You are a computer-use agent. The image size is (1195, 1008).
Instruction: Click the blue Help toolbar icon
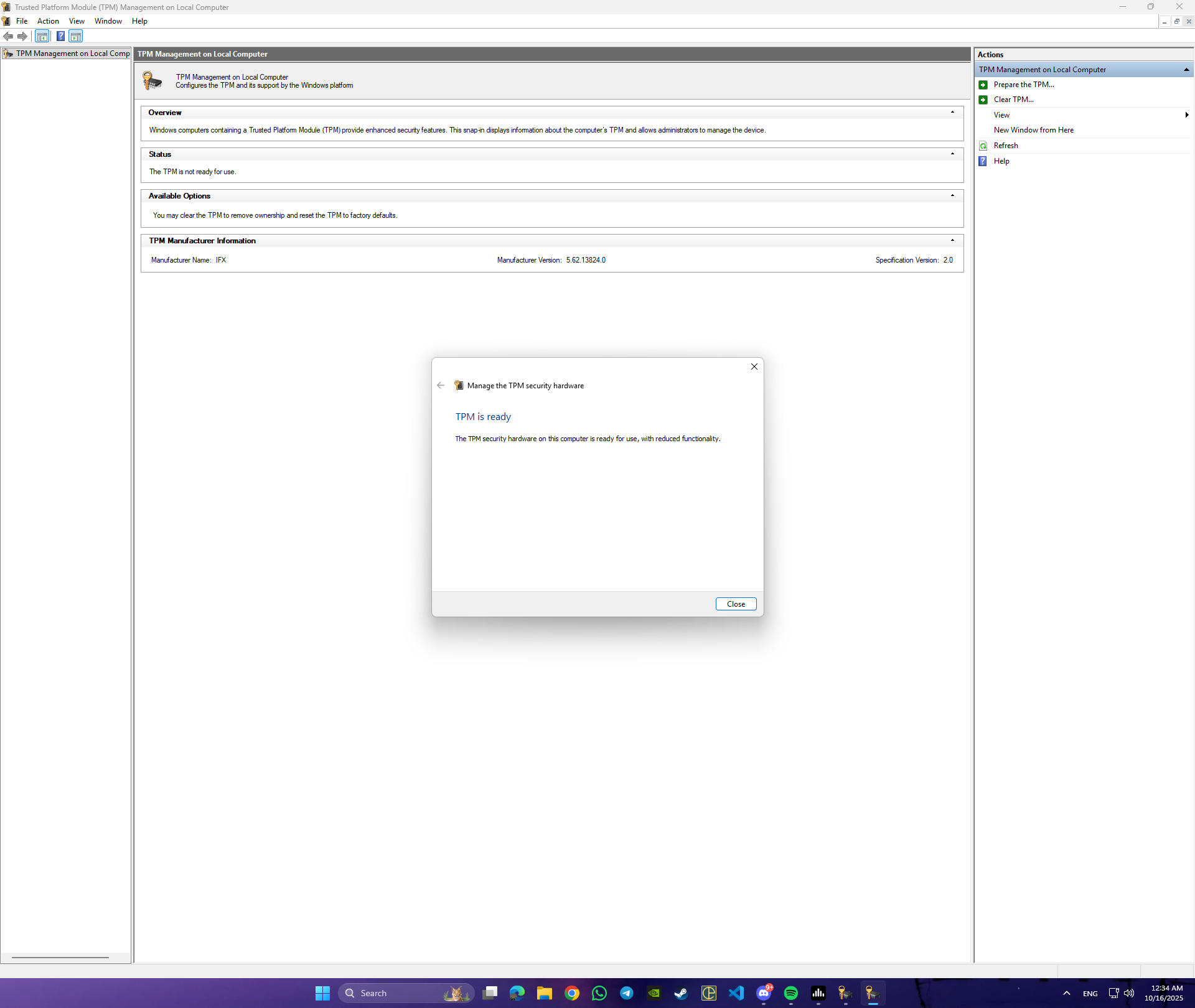click(60, 36)
